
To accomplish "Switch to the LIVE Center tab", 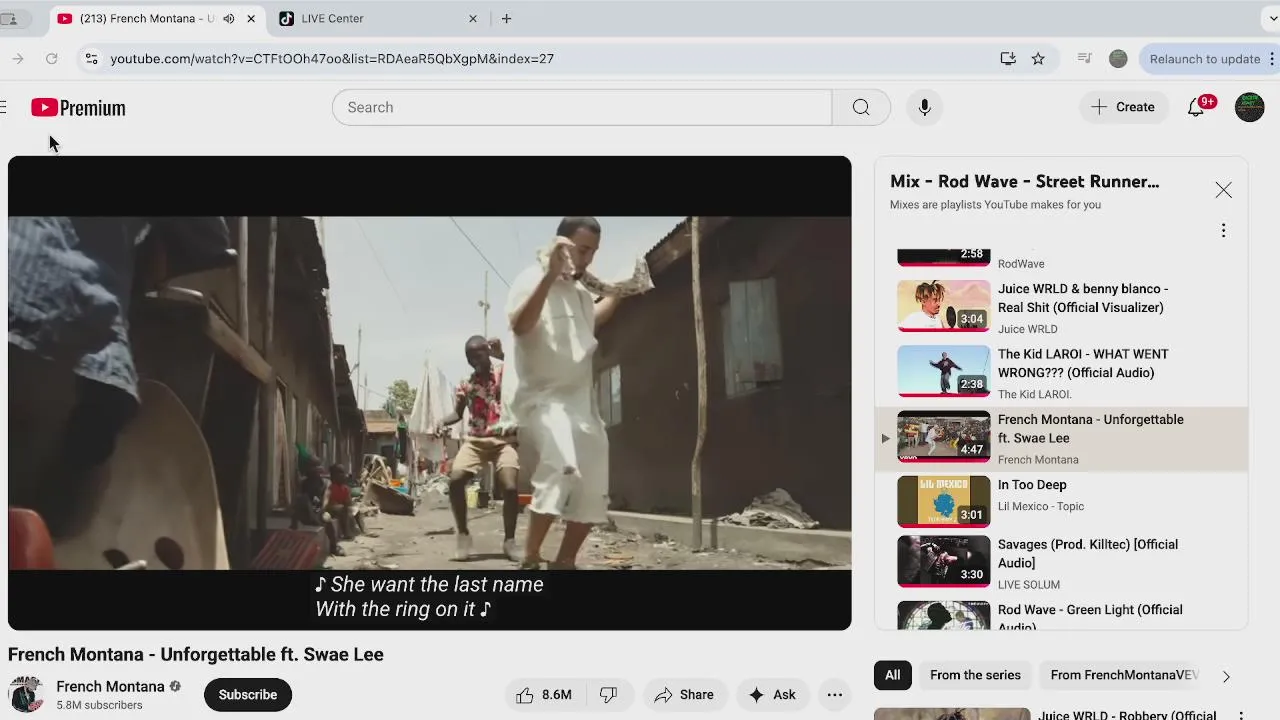I will 377,19.
